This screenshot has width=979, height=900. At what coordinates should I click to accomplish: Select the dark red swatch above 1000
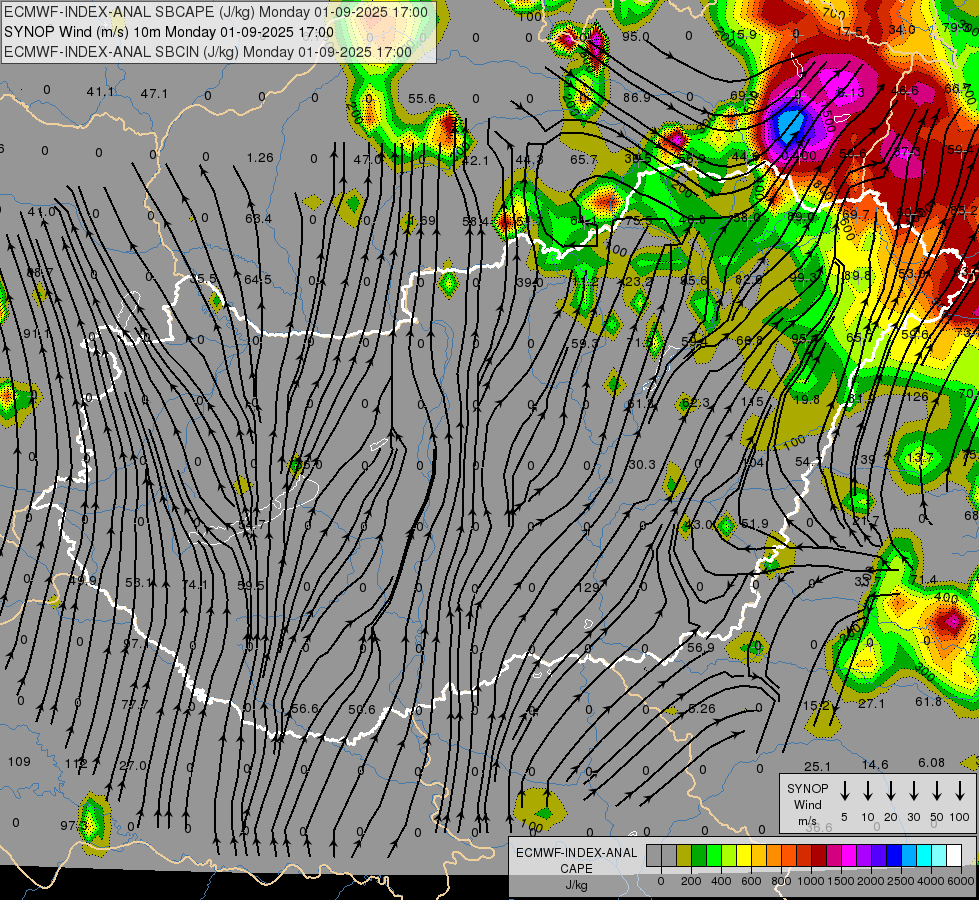[819, 855]
